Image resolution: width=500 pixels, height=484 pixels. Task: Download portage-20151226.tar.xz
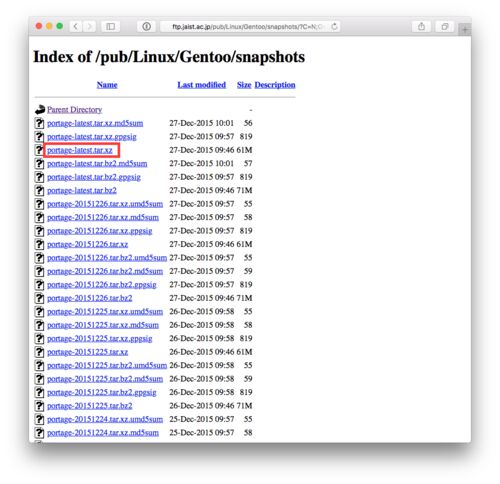(87, 244)
